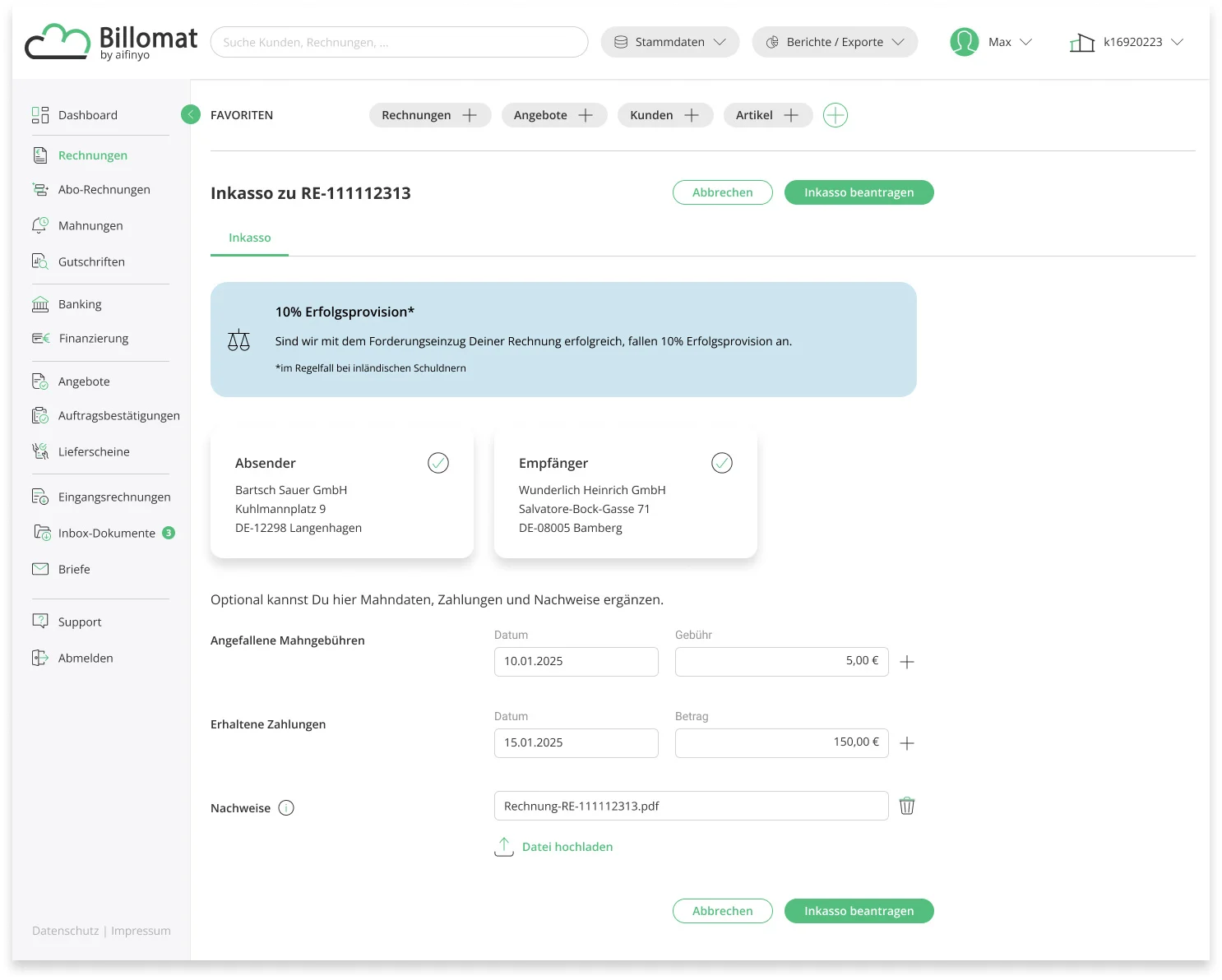Expand the k16920223 account chevron
The image size is (1222, 980).
coord(1177,42)
